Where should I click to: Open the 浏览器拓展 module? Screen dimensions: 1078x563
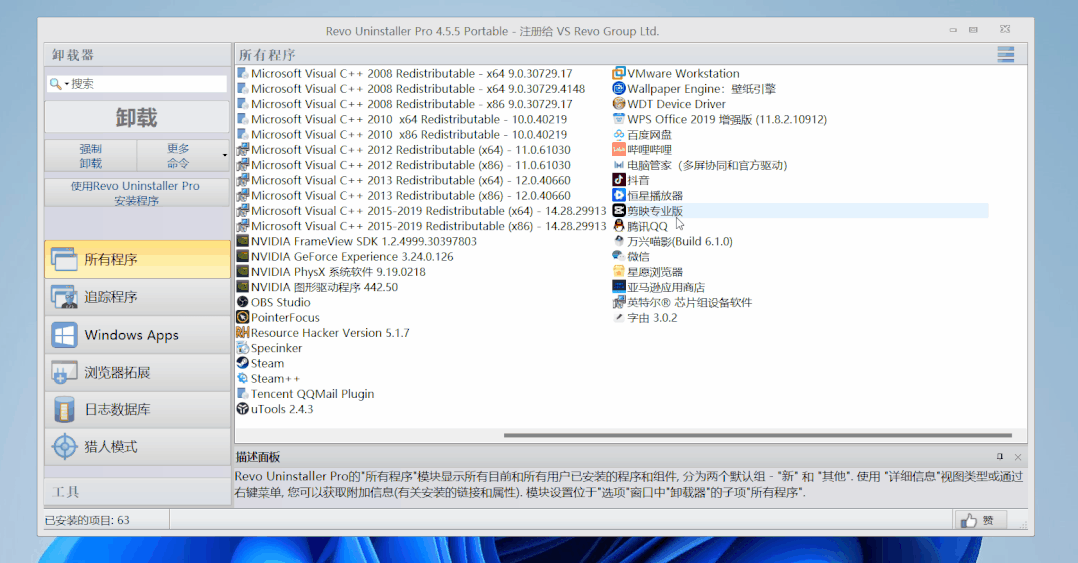tap(138, 373)
